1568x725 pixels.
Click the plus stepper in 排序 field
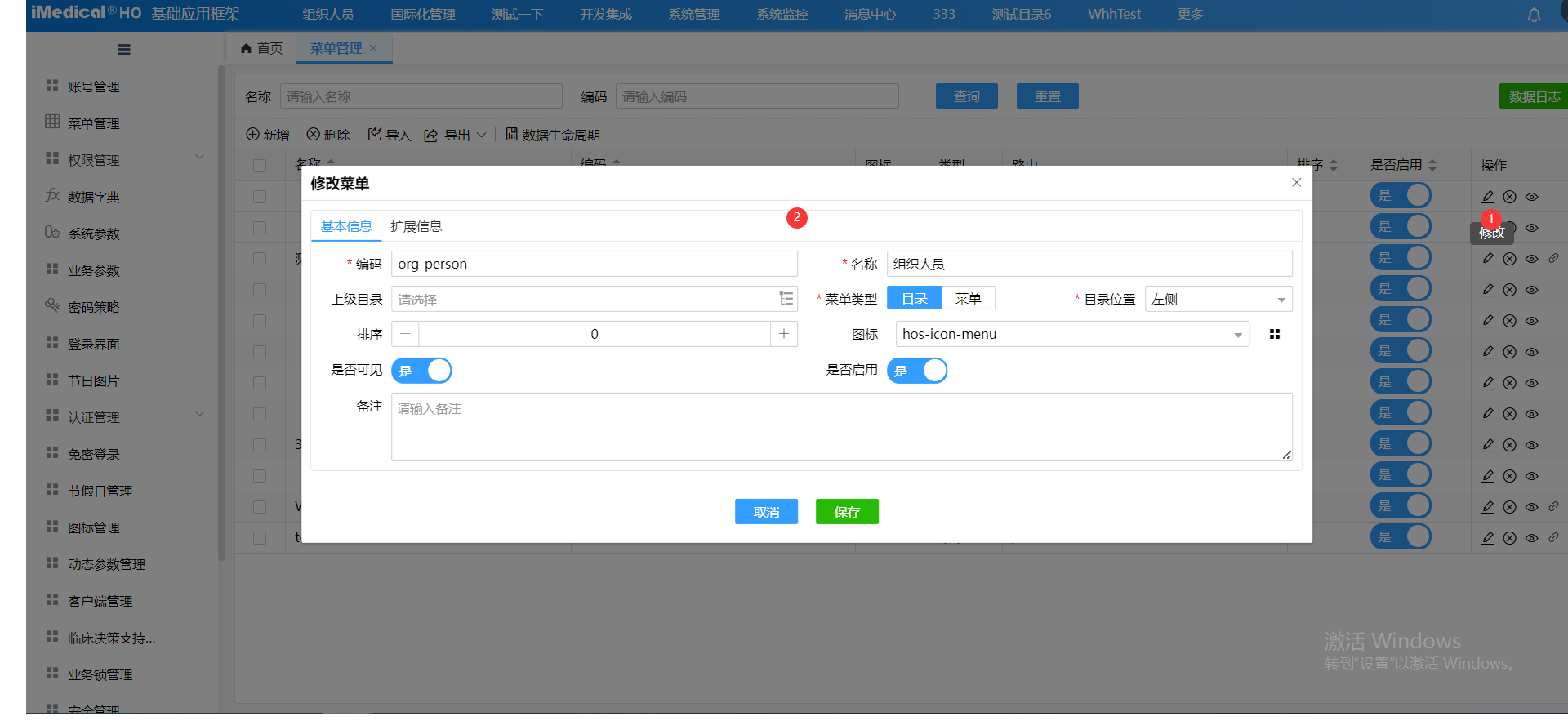783,334
